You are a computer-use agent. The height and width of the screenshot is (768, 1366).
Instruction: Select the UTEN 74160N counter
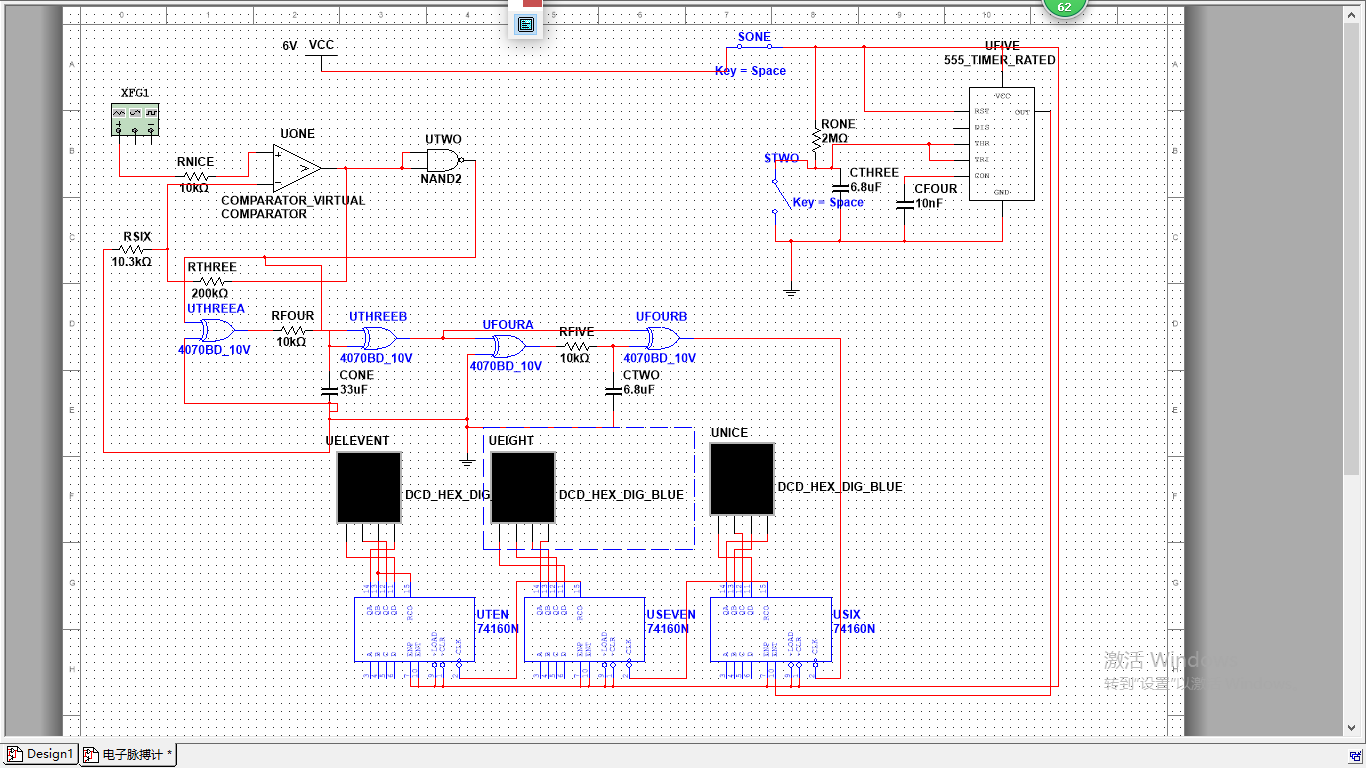[414, 629]
